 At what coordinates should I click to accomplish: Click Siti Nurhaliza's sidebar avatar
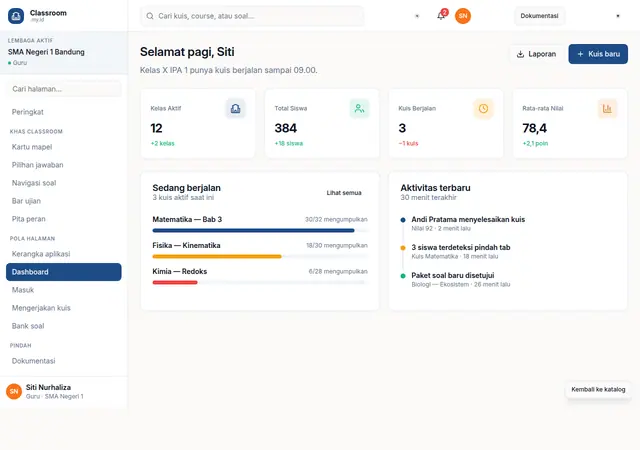pyautogui.click(x=14, y=391)
